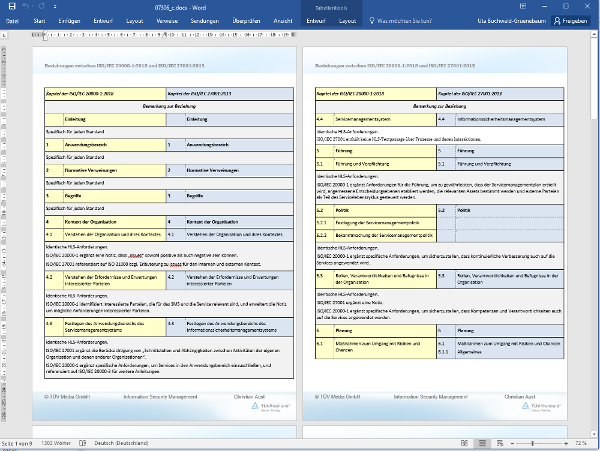
Task: Click the language 'Deutsch (Deutschland)' indicator
Action: 121,443
